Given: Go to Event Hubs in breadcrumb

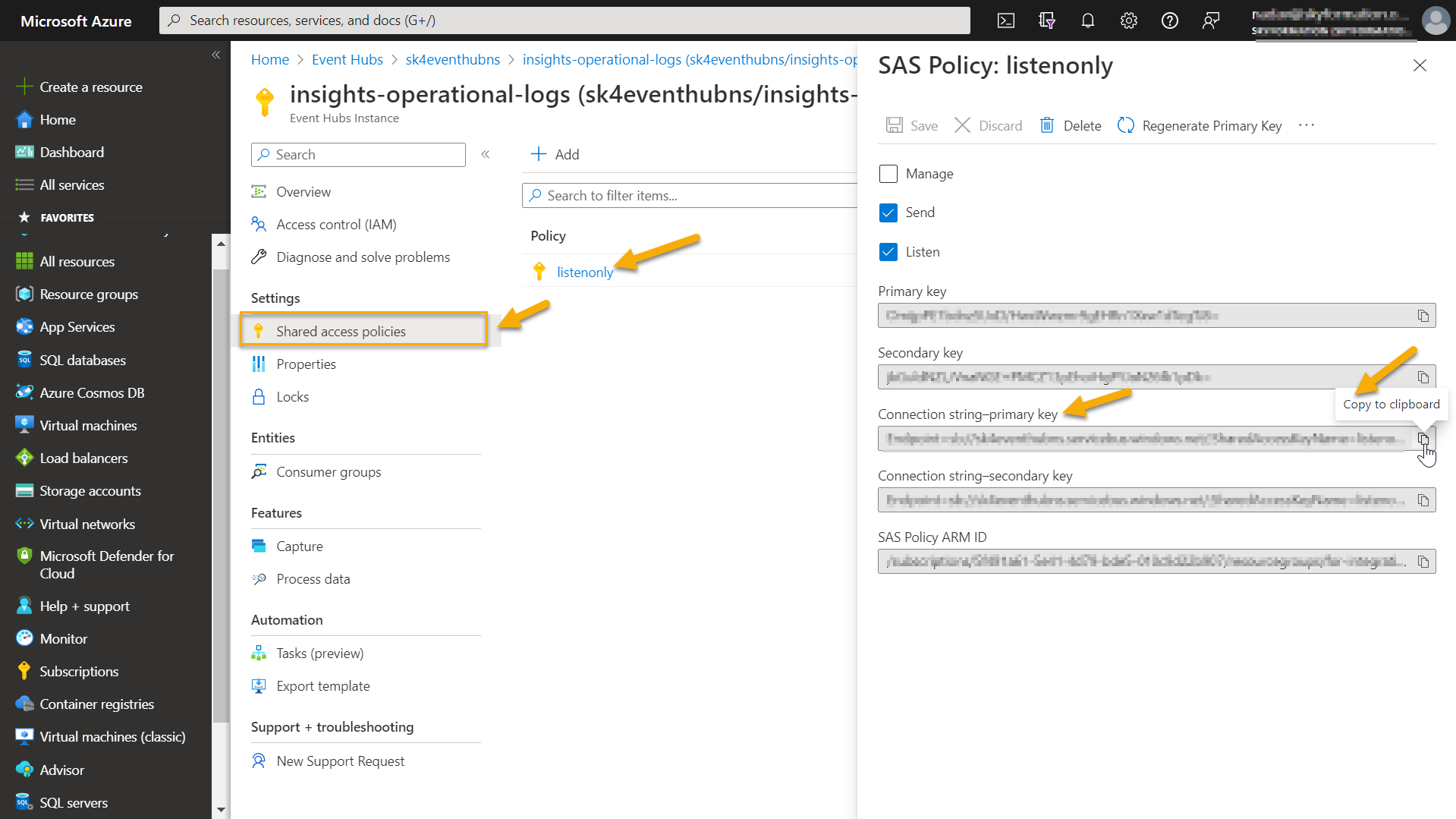Looking at the screenshot, I should click(x=347, y=59).
